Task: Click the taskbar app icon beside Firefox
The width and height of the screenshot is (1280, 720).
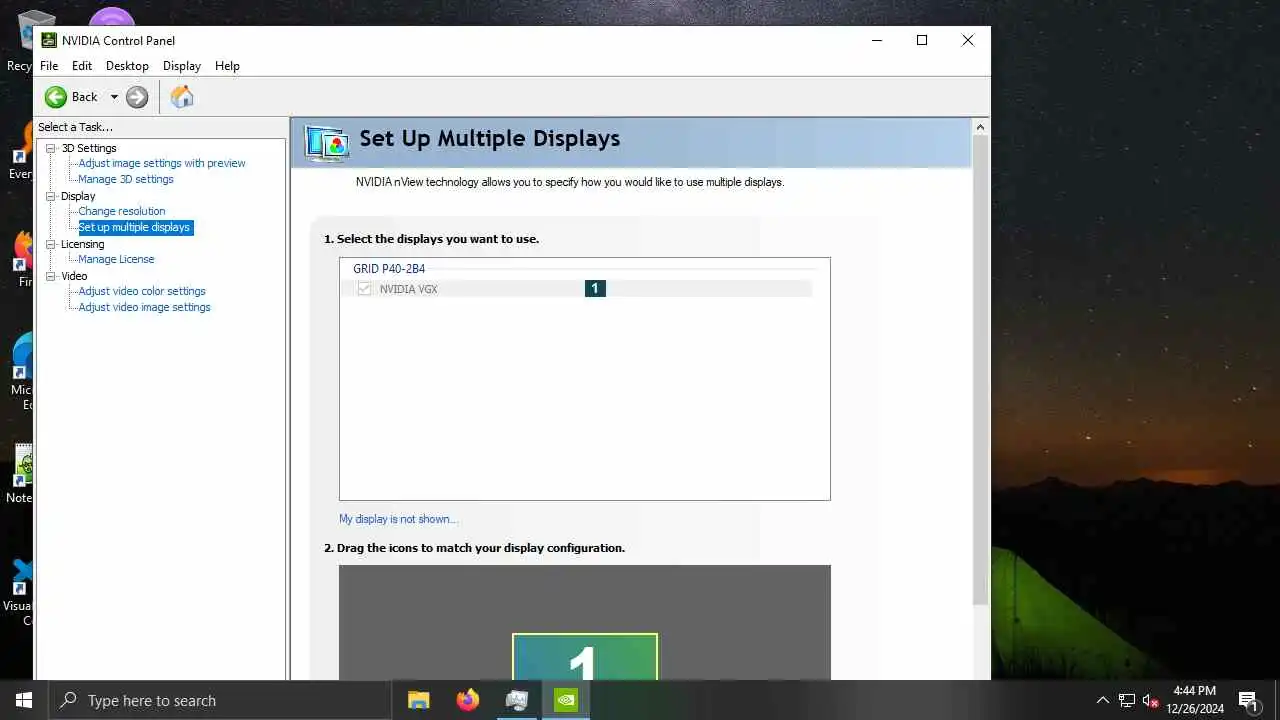Action: [x=517, y=700]
